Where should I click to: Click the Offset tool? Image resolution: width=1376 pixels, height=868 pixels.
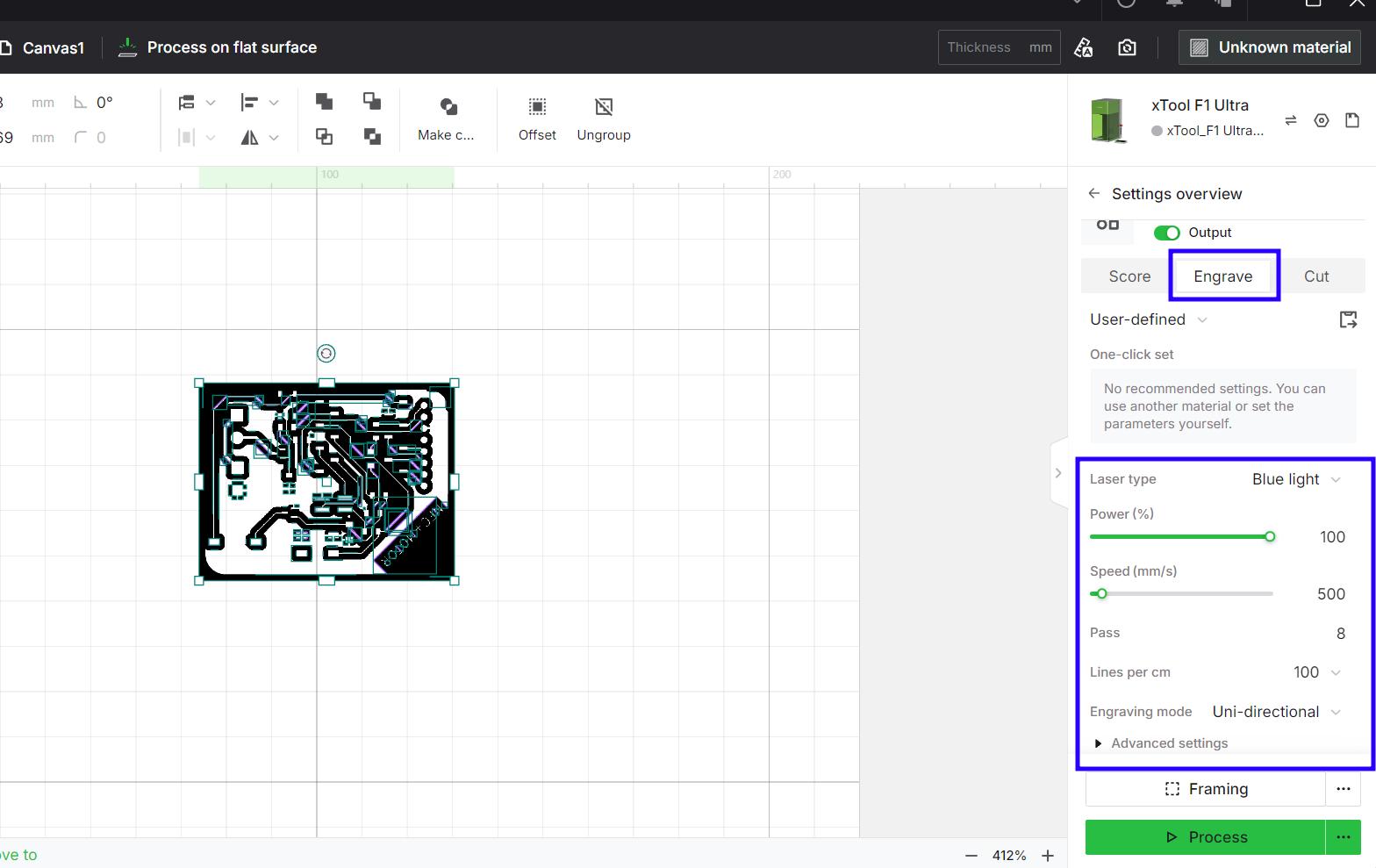(x=537, y=118)
